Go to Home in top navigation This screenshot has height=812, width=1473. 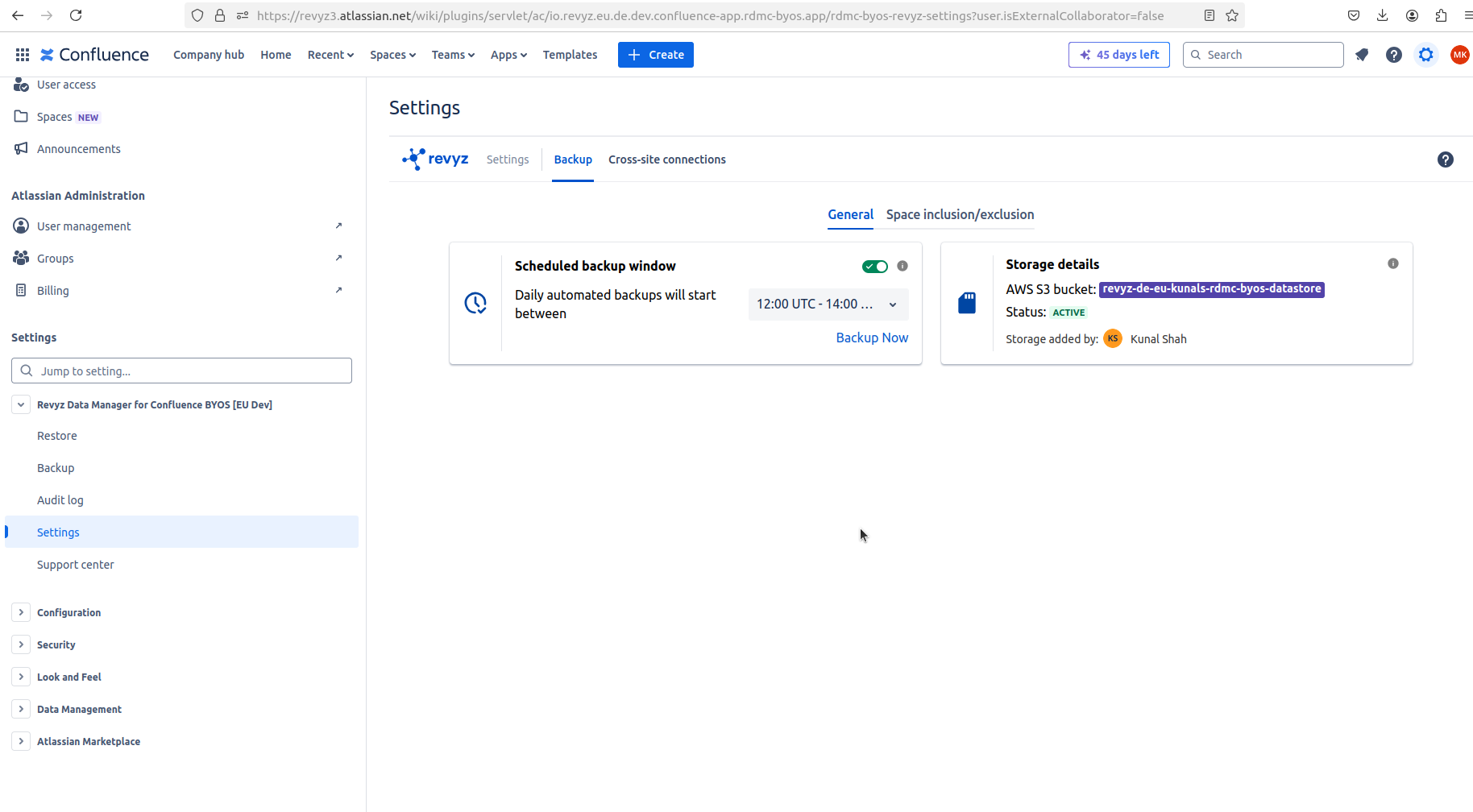pyautogui.click(x=276, y=55)
